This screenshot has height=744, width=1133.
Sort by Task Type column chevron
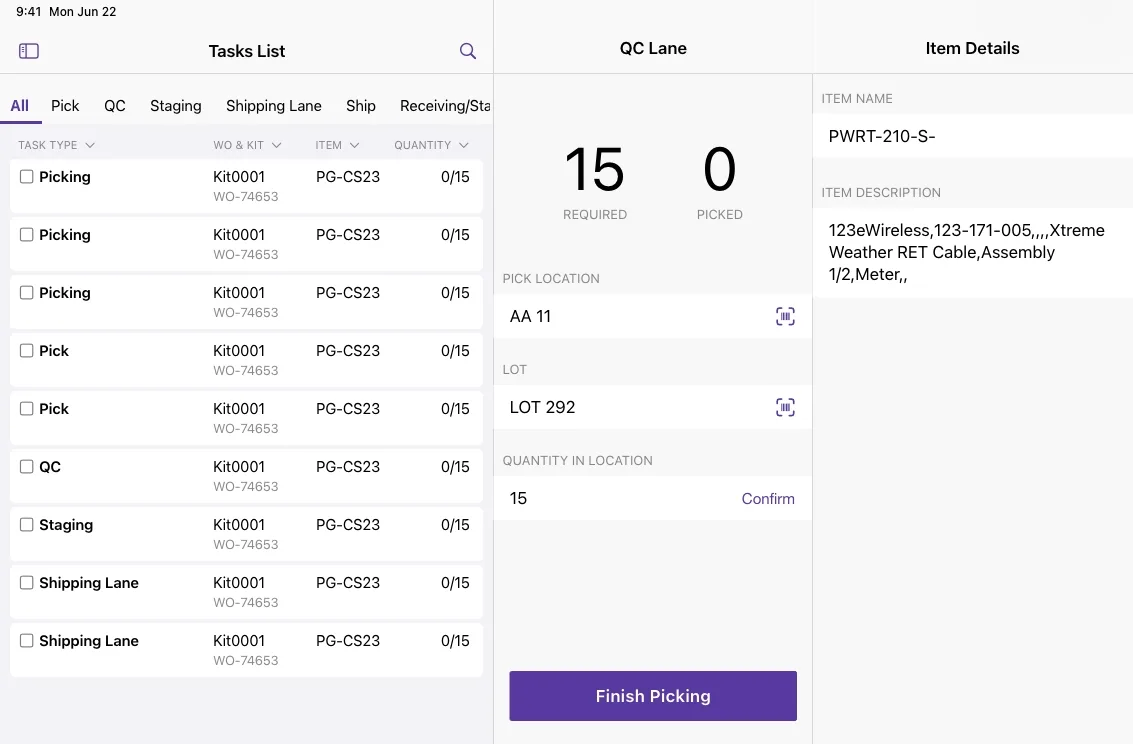coord(90,145)
